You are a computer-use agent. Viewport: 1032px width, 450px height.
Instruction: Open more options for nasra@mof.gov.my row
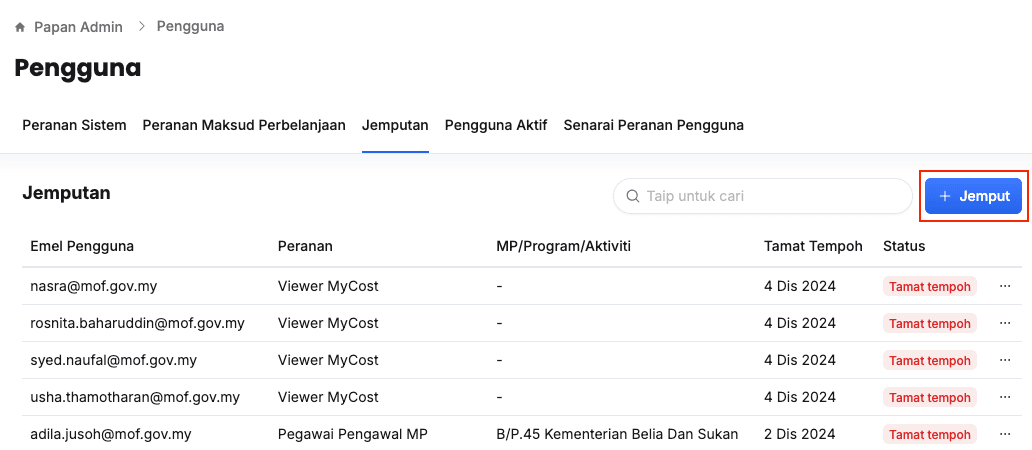(x=1005, y=286)
